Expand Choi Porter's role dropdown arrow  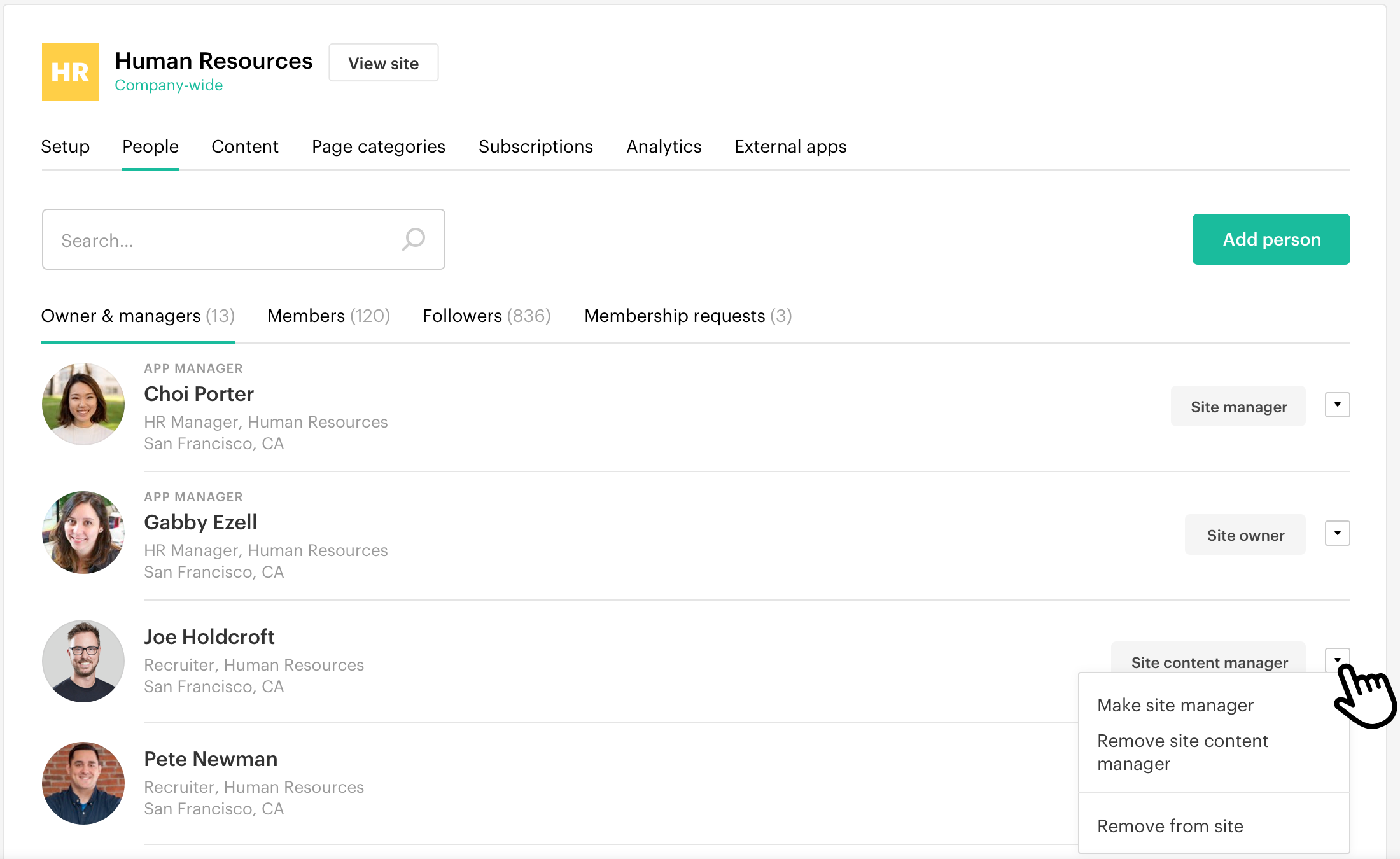click(x=1337, y=405)
